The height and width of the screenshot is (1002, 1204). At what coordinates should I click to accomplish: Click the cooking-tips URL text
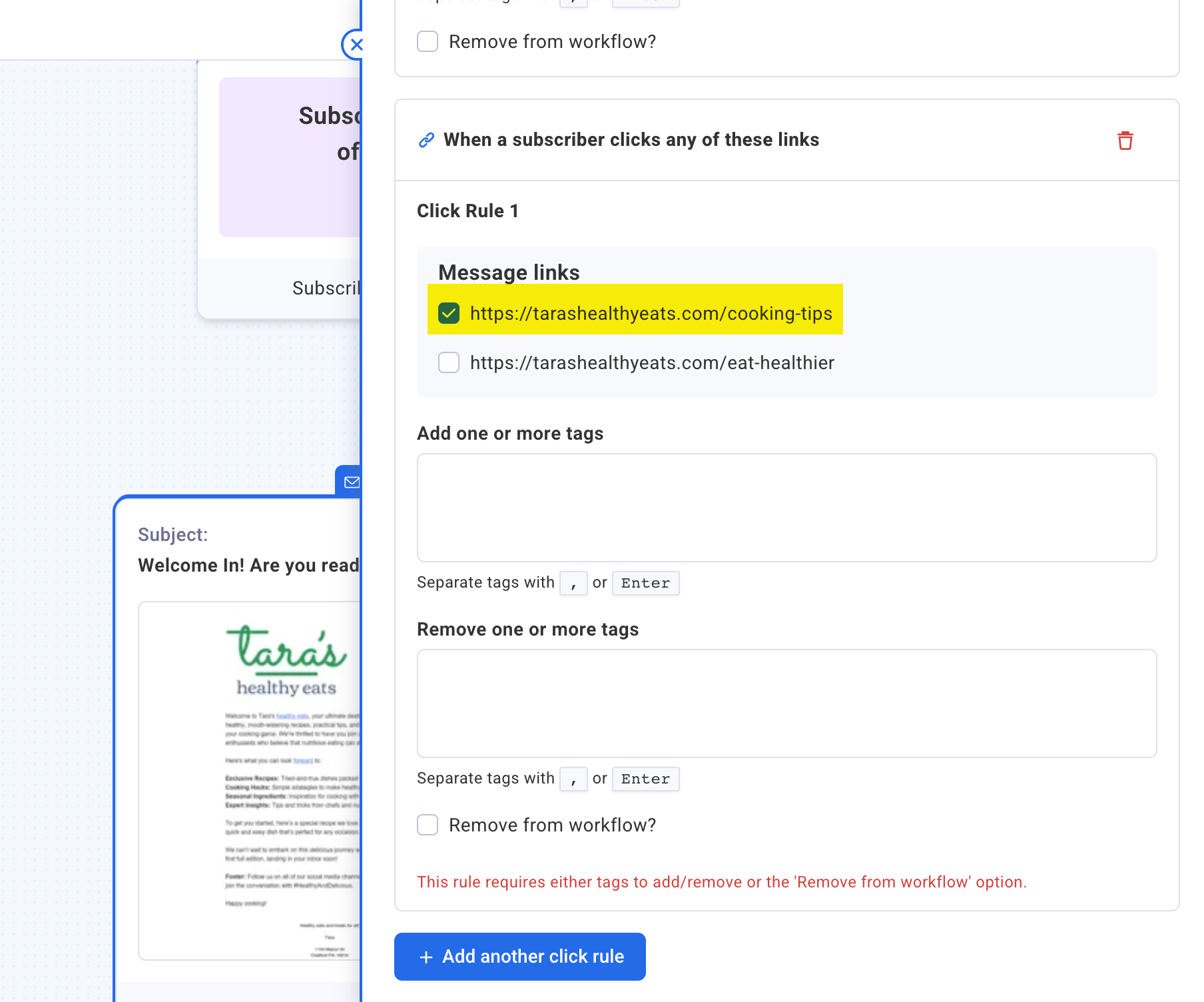(651, 313)
